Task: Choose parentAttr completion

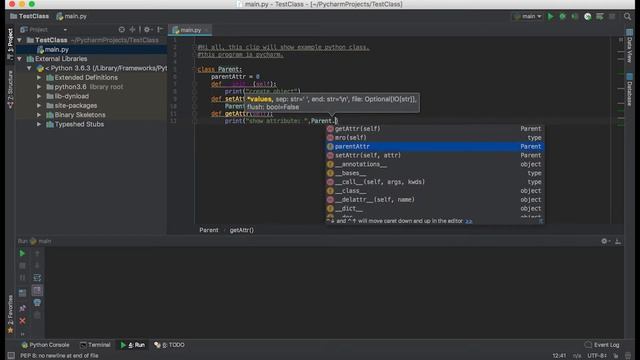Action: point(435,147)
